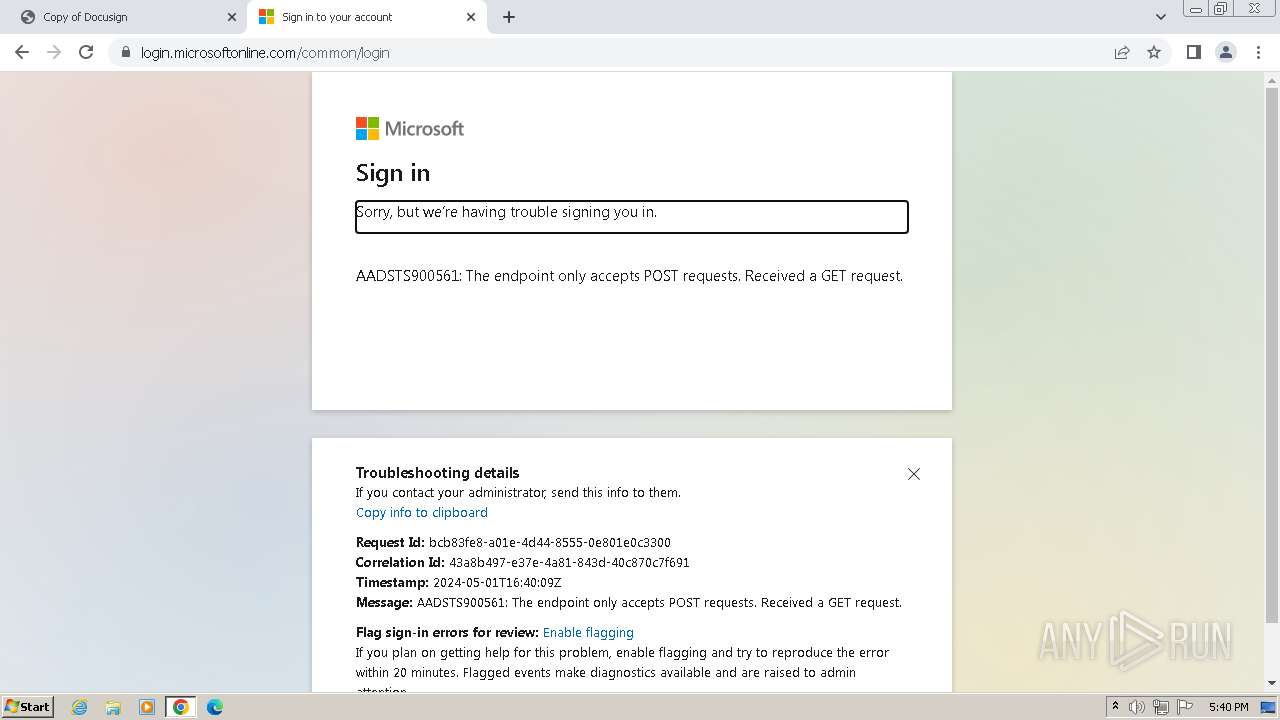The width and height of the screenshot is (1280, 720).
Task: Open File Explorer from taskbar
Action: tap(113, 707)
